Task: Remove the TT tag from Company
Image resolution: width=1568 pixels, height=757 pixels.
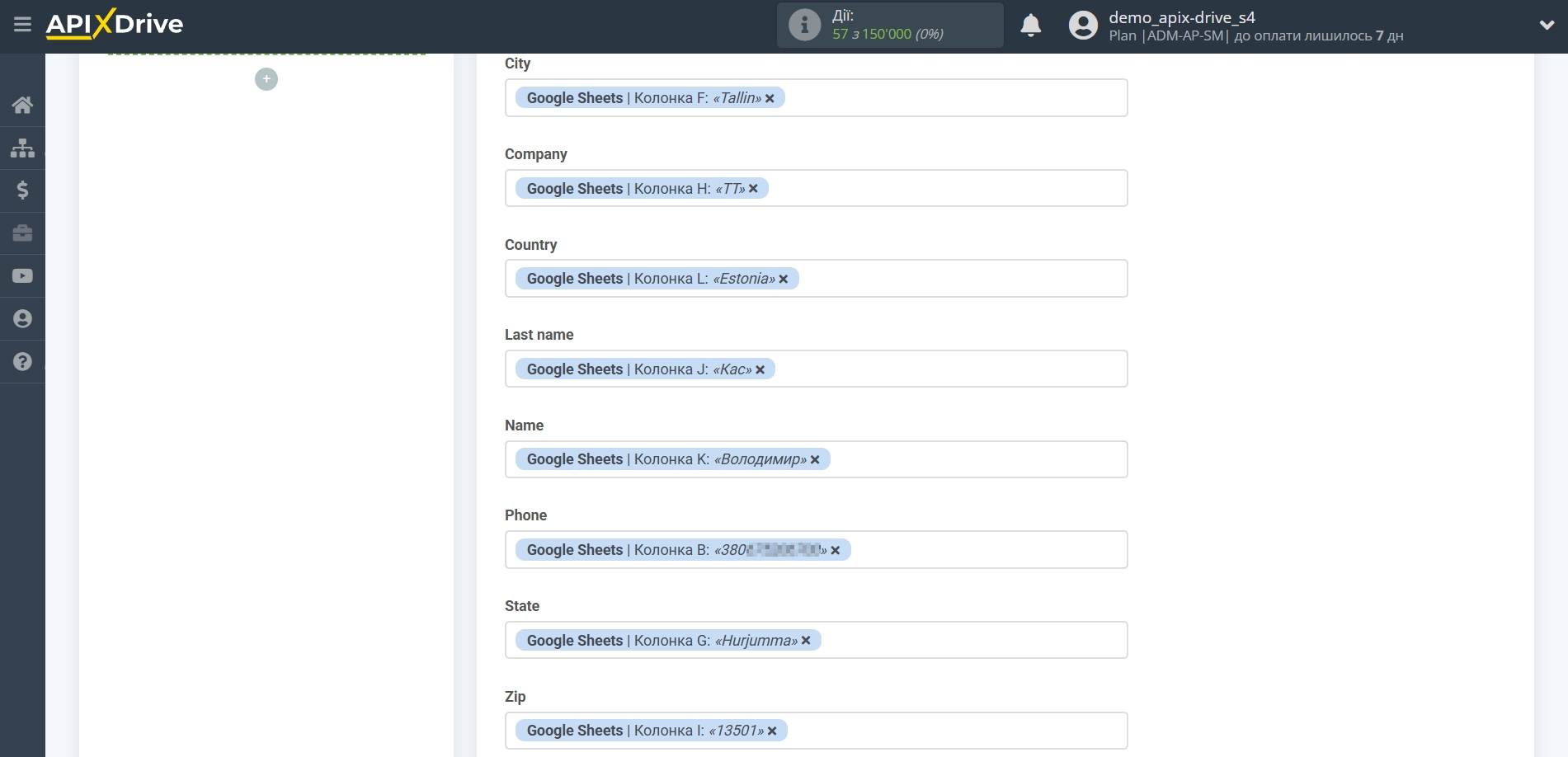Action: tap(753, 189)
